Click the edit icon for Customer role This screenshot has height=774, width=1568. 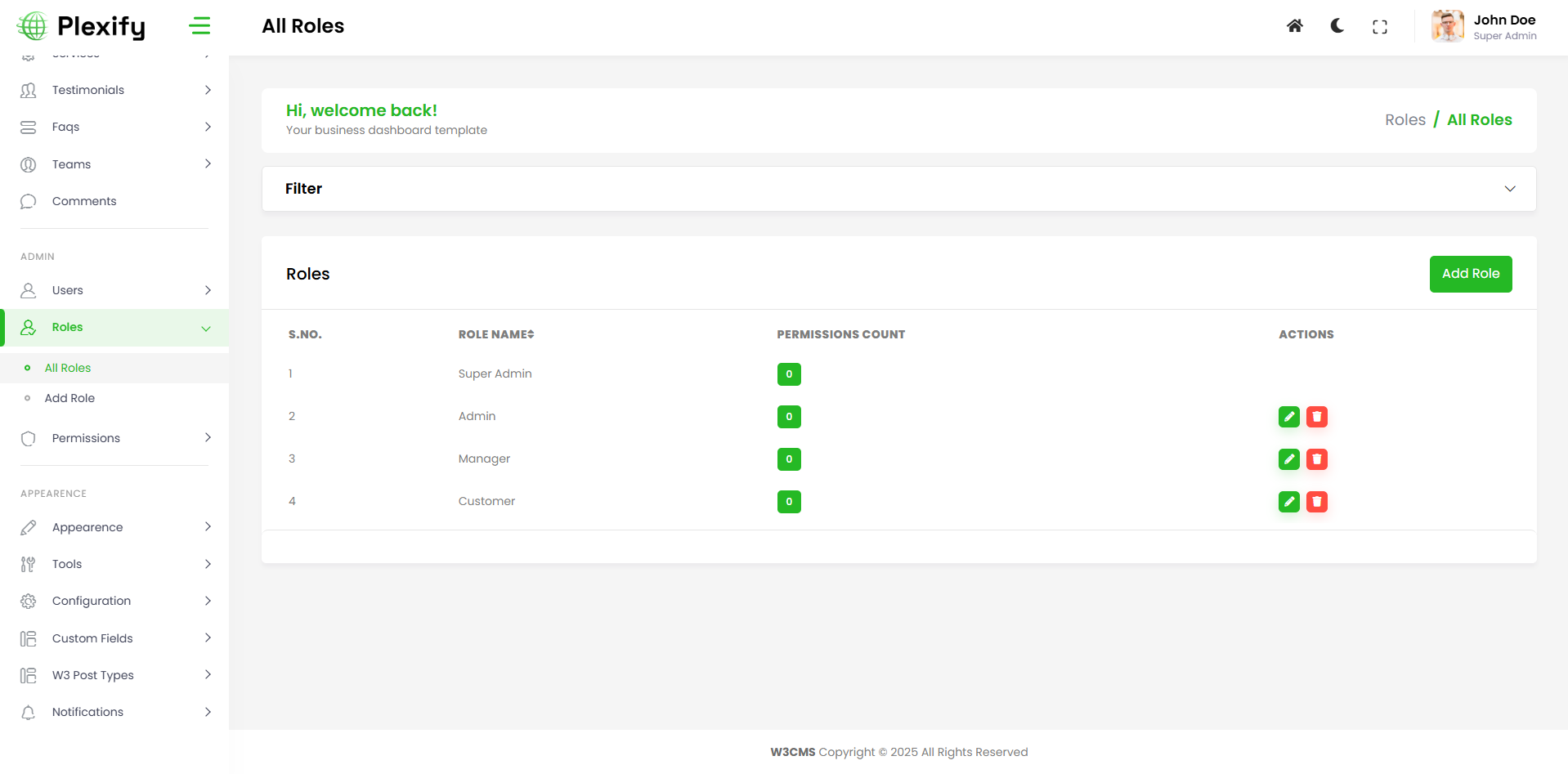1288,502
